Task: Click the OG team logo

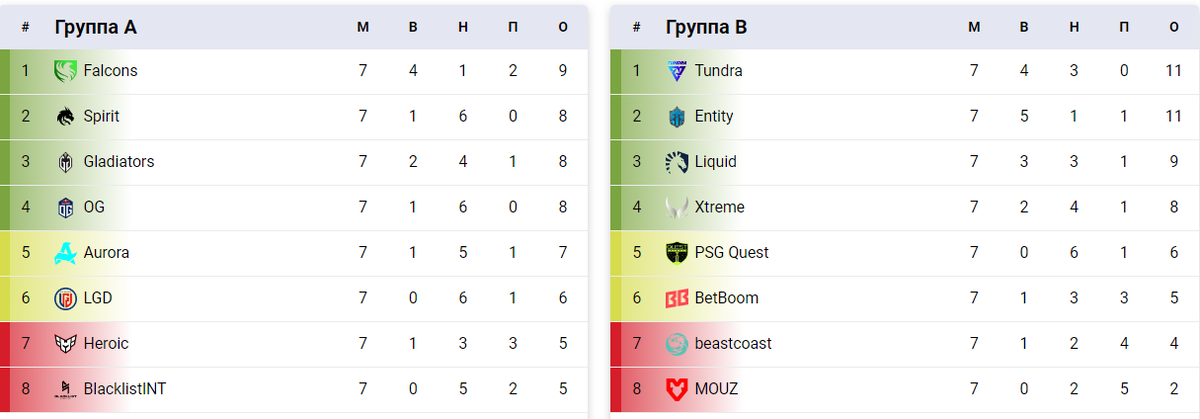Action: point(66,207)
